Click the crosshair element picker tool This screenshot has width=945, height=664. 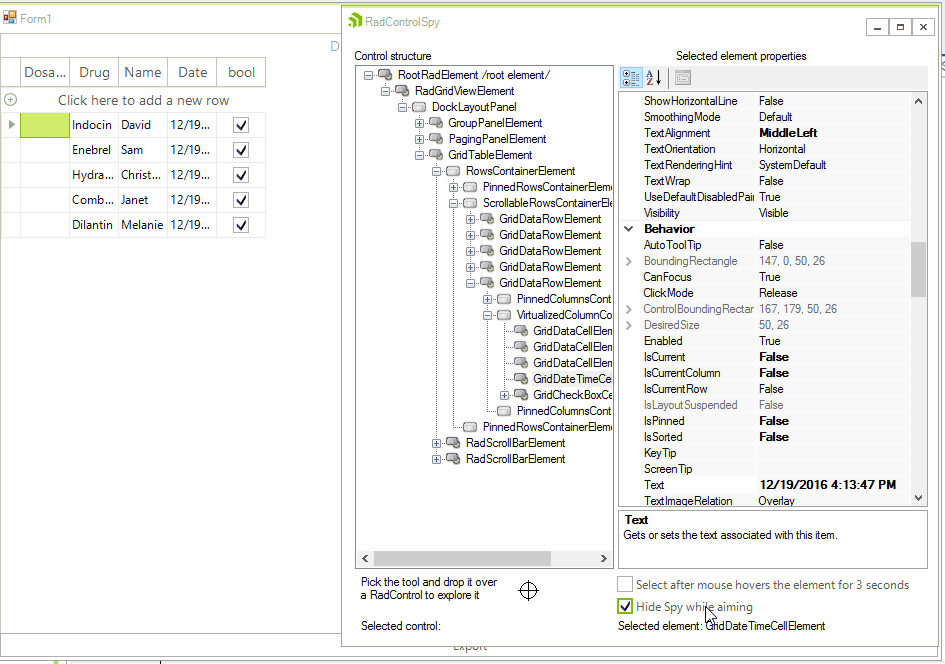[528, 591]
